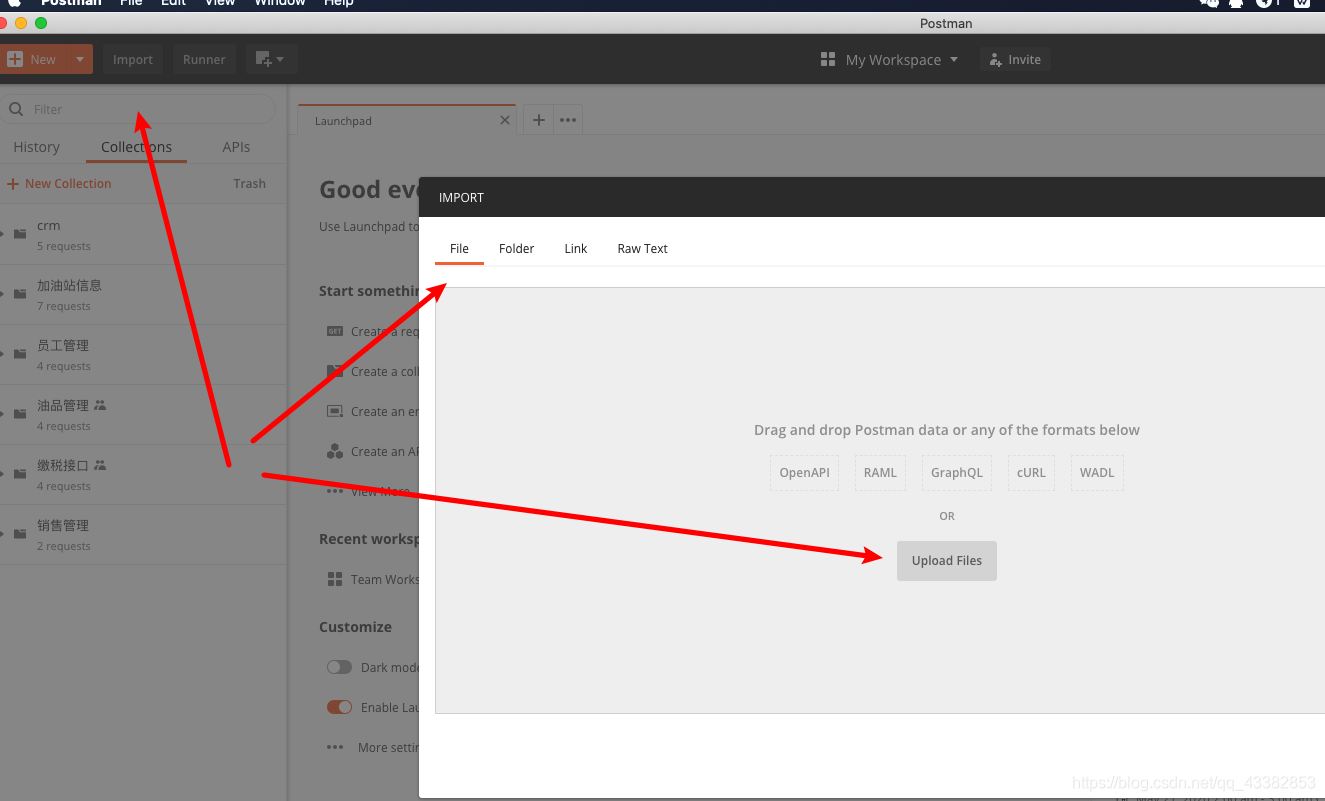Click the environment icon in Start something new
The image size is (1325, 801).
tap(335, 411)
